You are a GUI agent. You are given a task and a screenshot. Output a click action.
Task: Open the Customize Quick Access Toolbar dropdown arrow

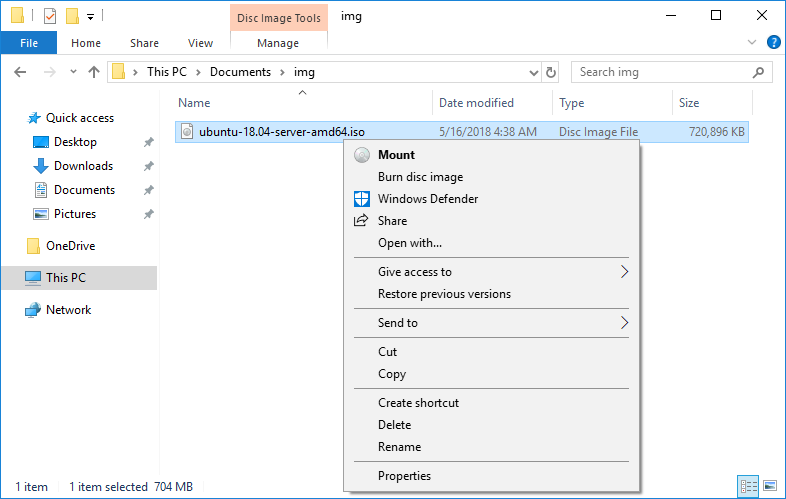[x=90, y=17]
